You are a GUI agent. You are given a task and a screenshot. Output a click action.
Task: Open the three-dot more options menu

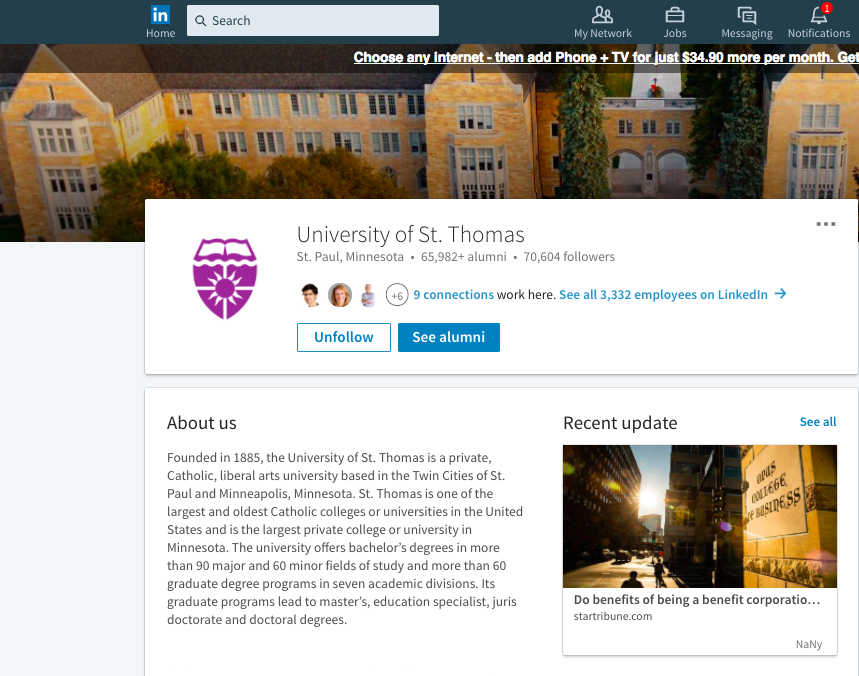[x=825, y=224]
